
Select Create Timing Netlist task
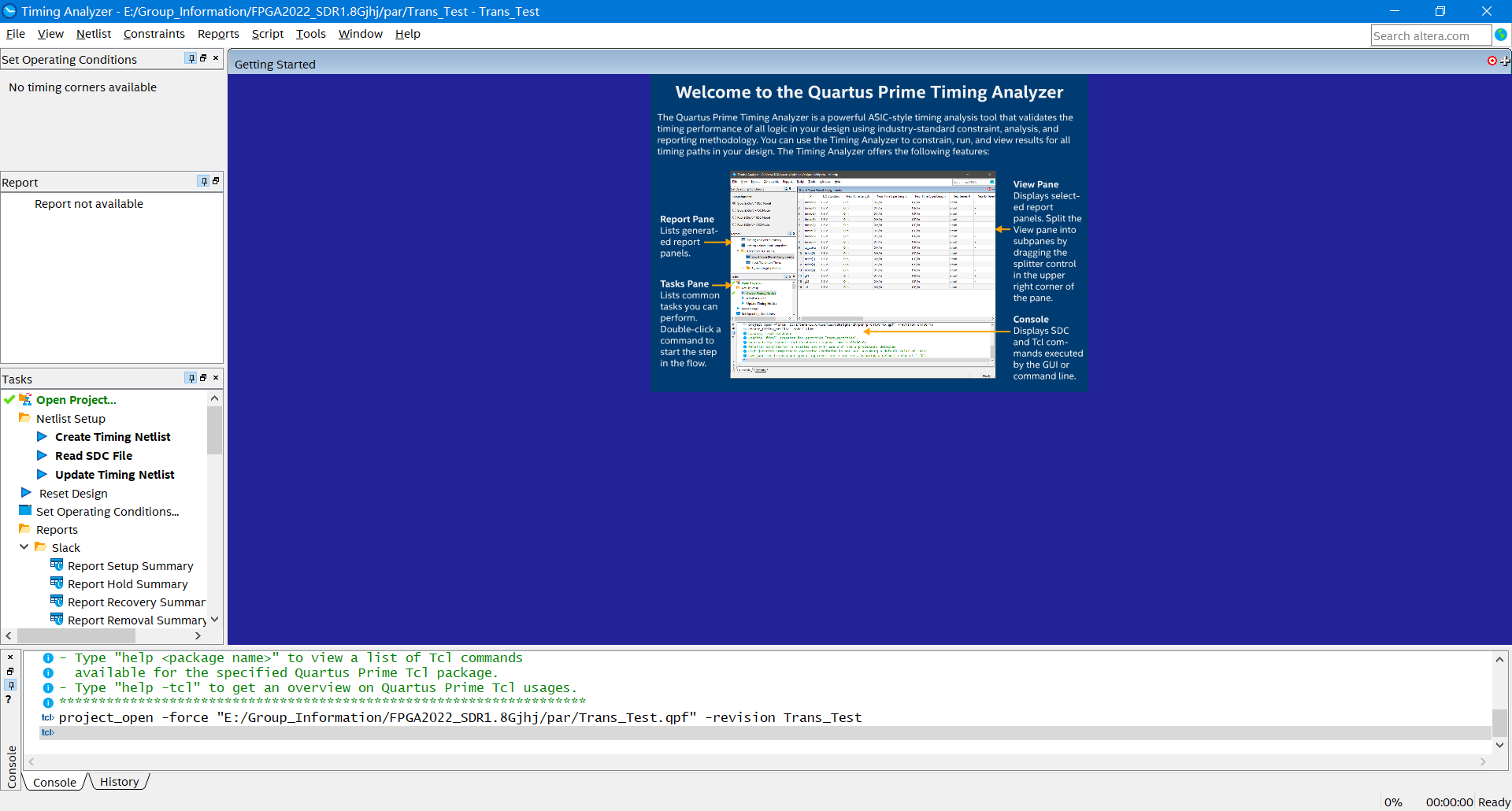tap(113, 437)
